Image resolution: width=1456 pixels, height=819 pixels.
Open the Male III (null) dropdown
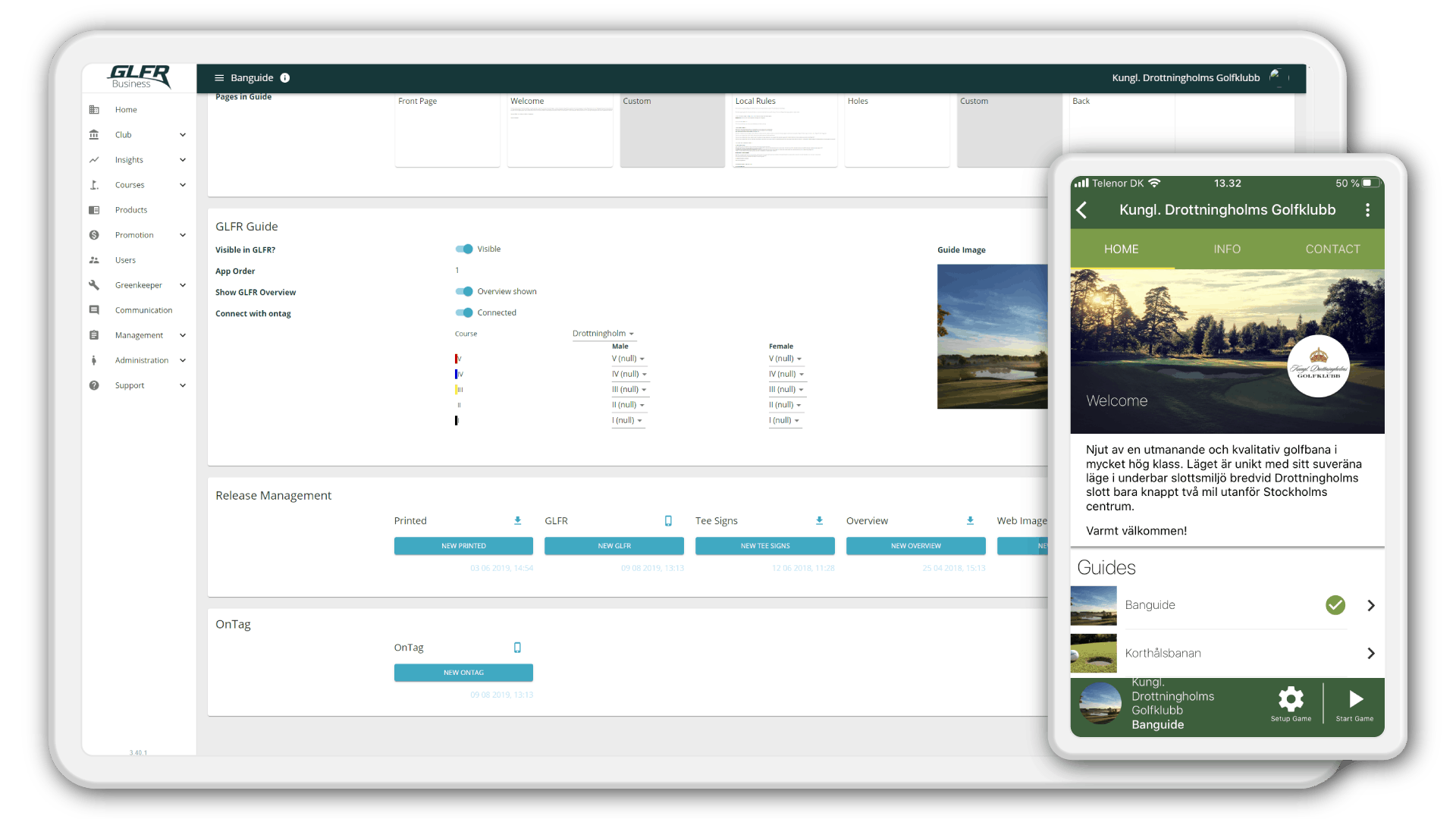pyautogui.click(x=629, y=390)
